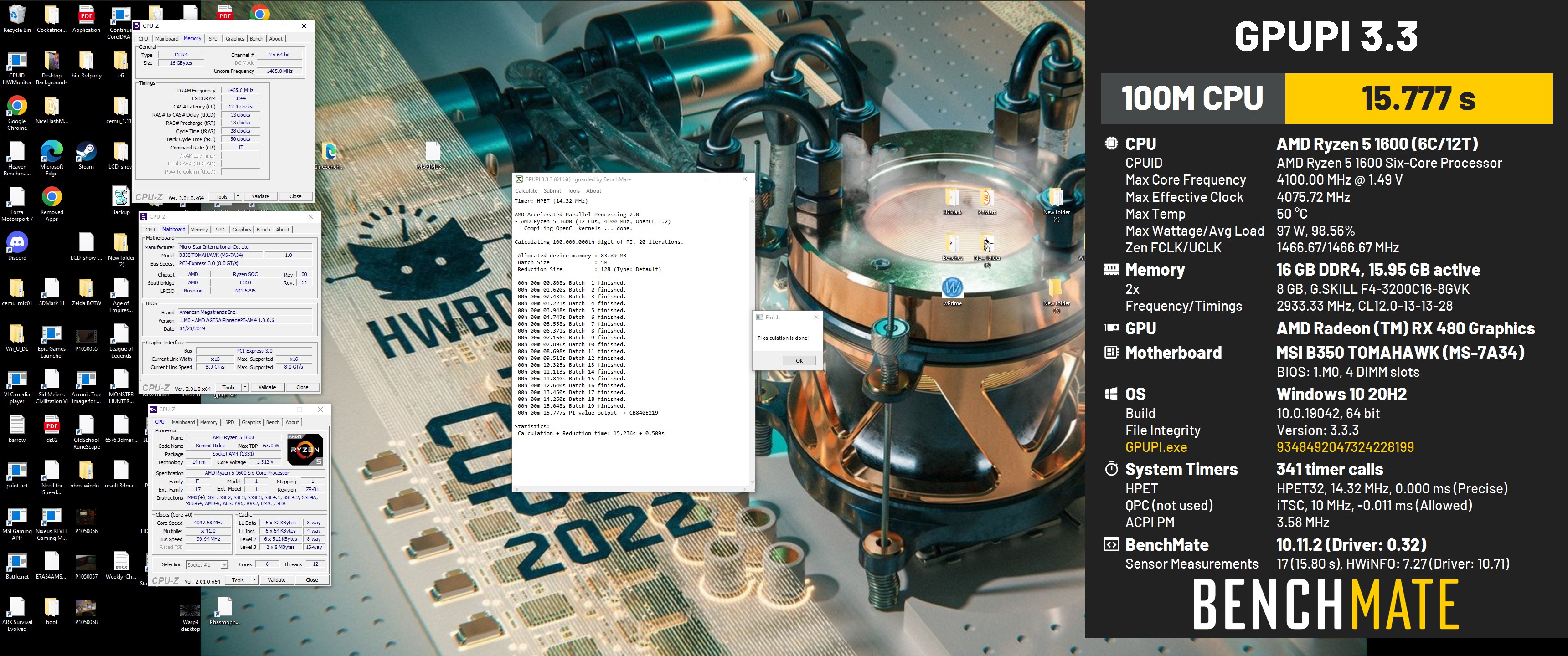
Task: Switch to SPD tab in top CPU-Z window
Action: coord(213,39)
